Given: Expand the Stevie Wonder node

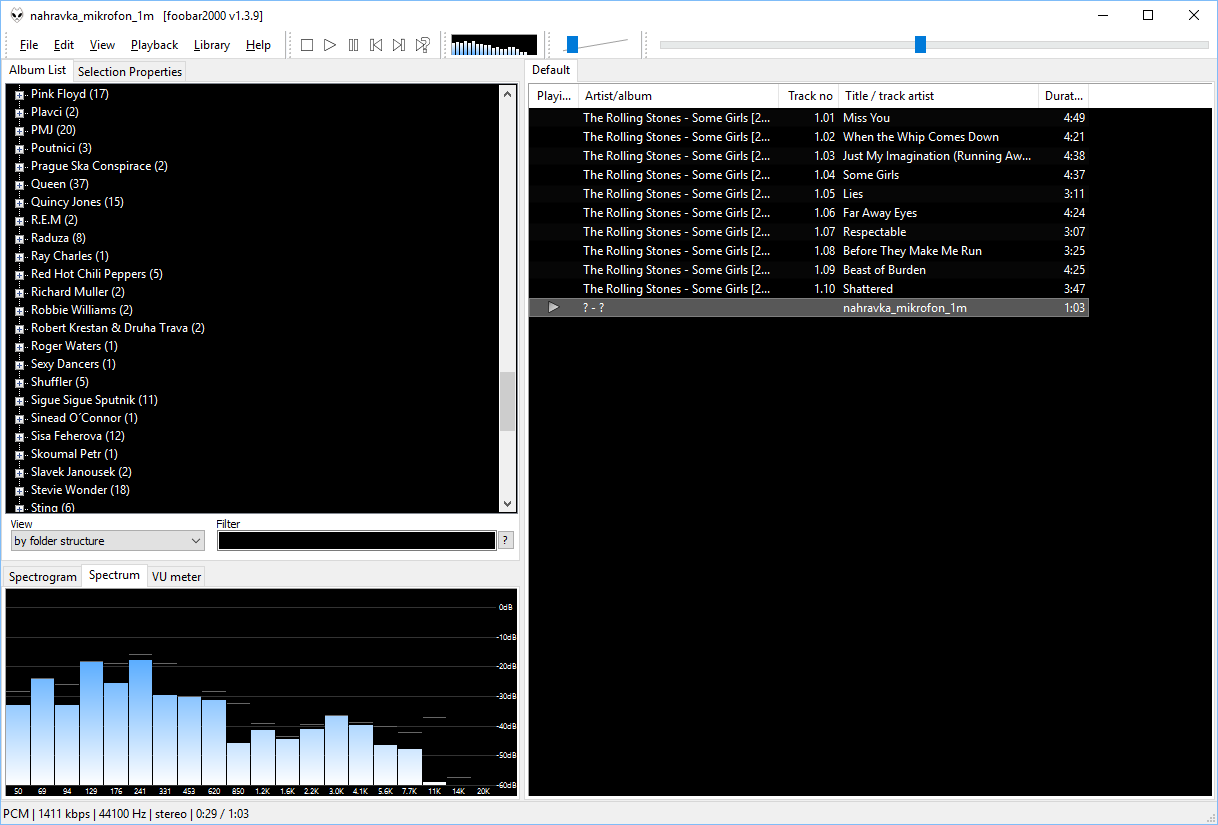Looking at the screenshot, I should coord(19,491).
